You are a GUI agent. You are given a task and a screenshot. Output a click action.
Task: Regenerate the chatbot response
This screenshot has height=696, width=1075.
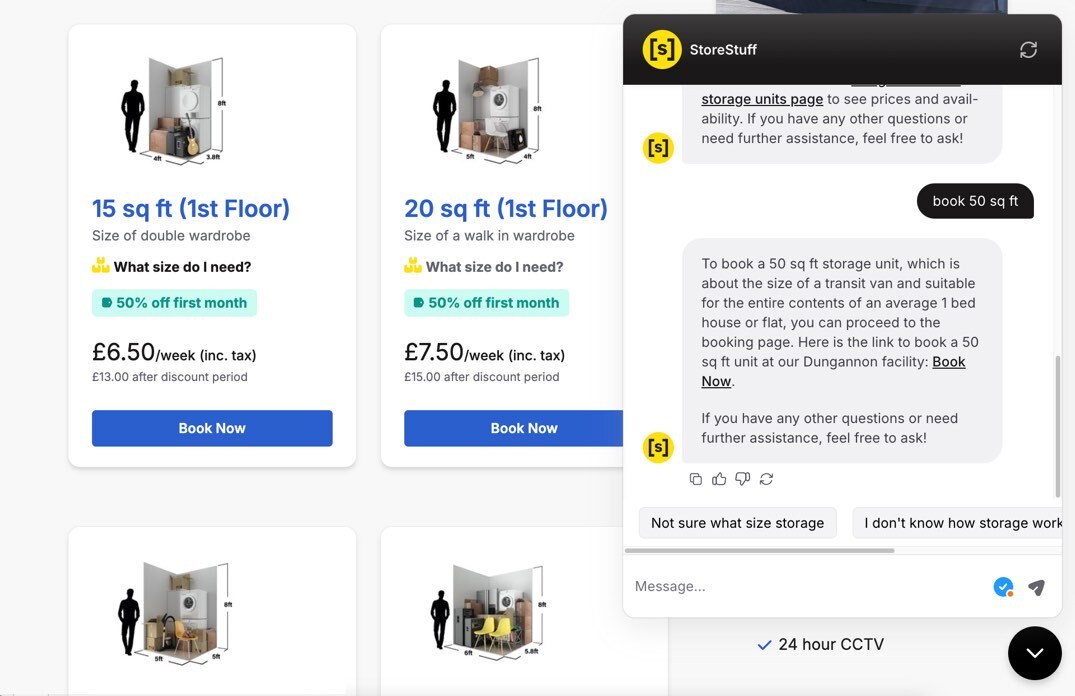766,479
